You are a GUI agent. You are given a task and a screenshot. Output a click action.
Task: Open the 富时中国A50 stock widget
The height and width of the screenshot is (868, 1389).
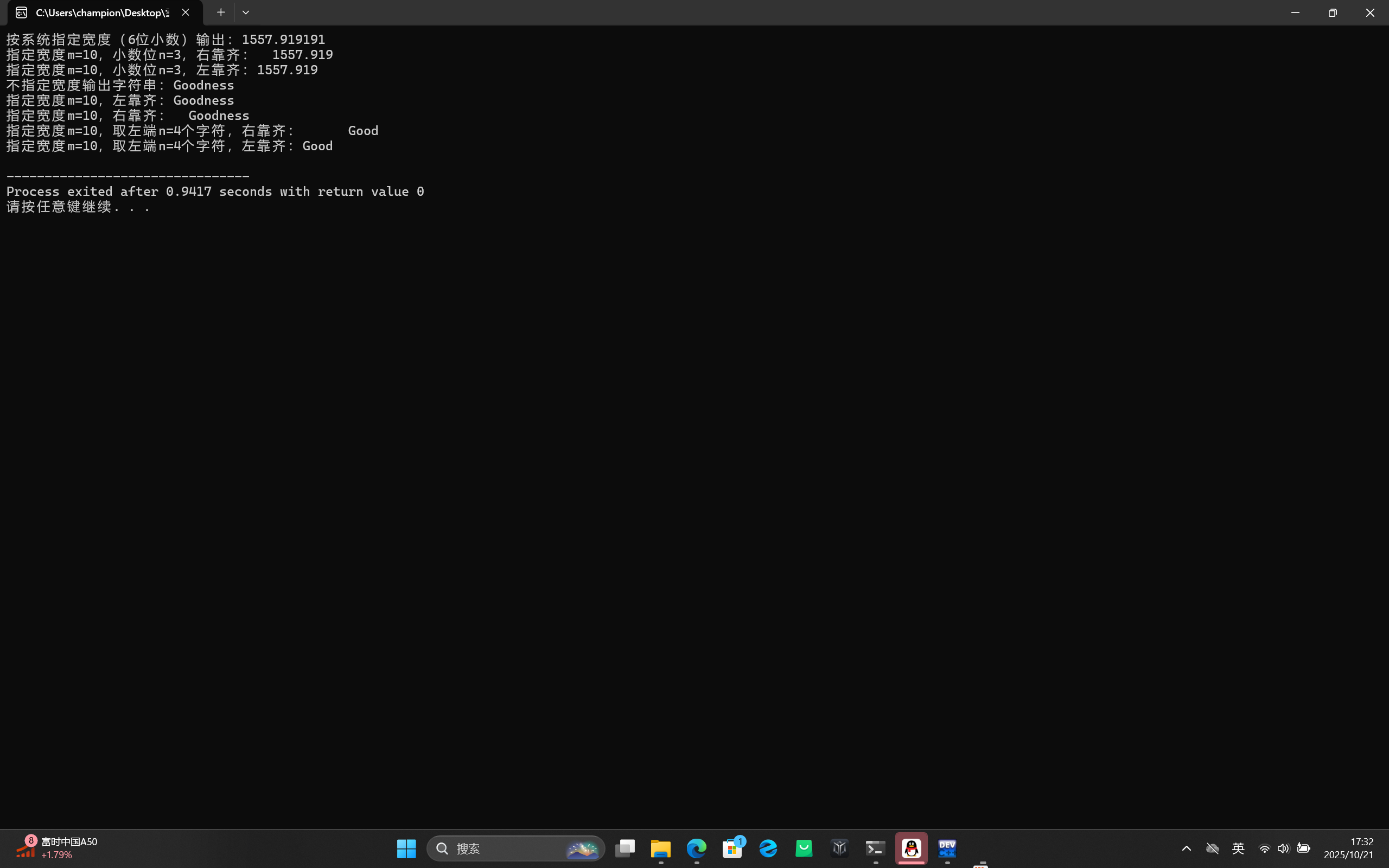click(56, 848)
